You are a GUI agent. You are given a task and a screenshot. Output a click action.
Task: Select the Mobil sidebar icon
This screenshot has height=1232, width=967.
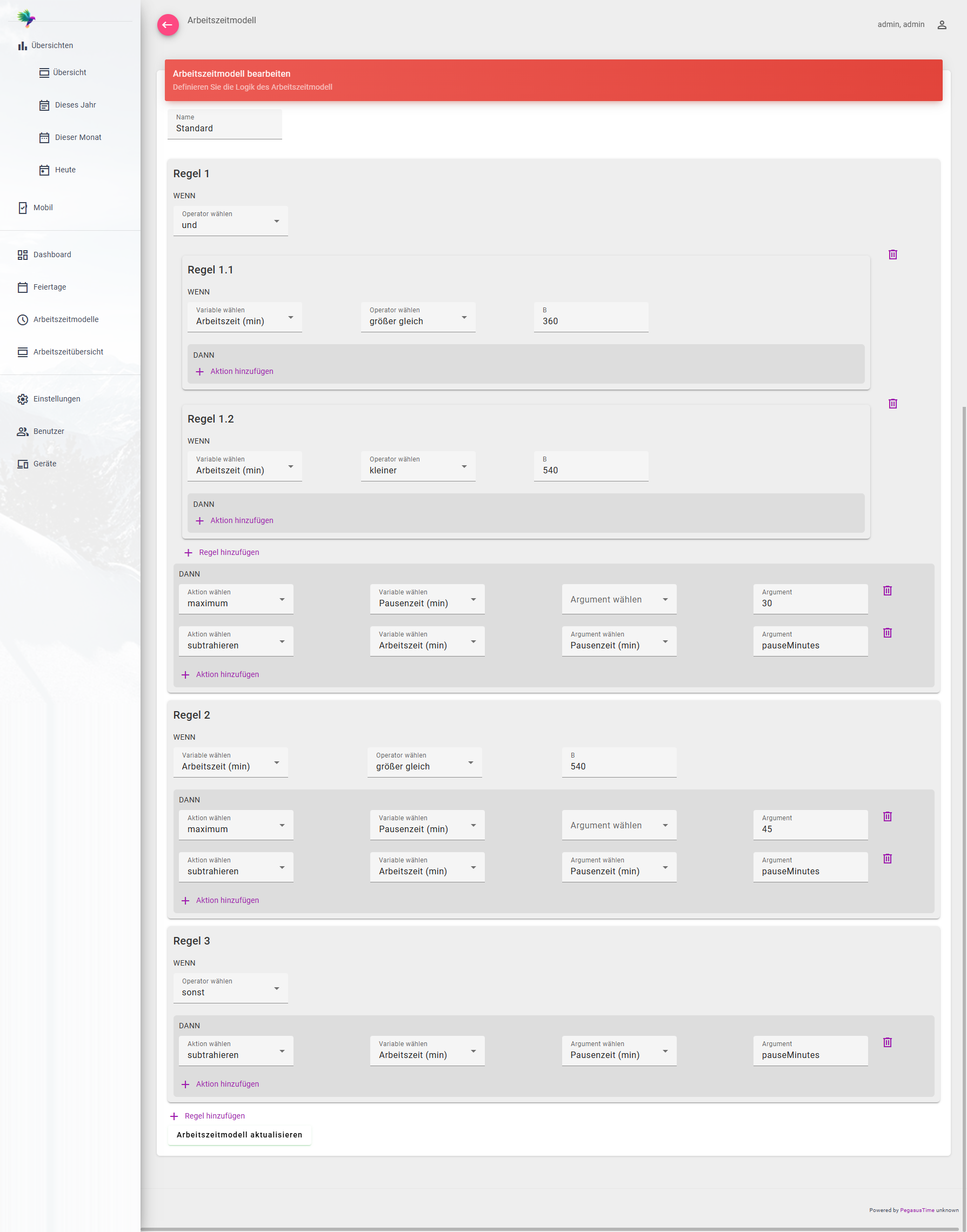pos(23,207)
